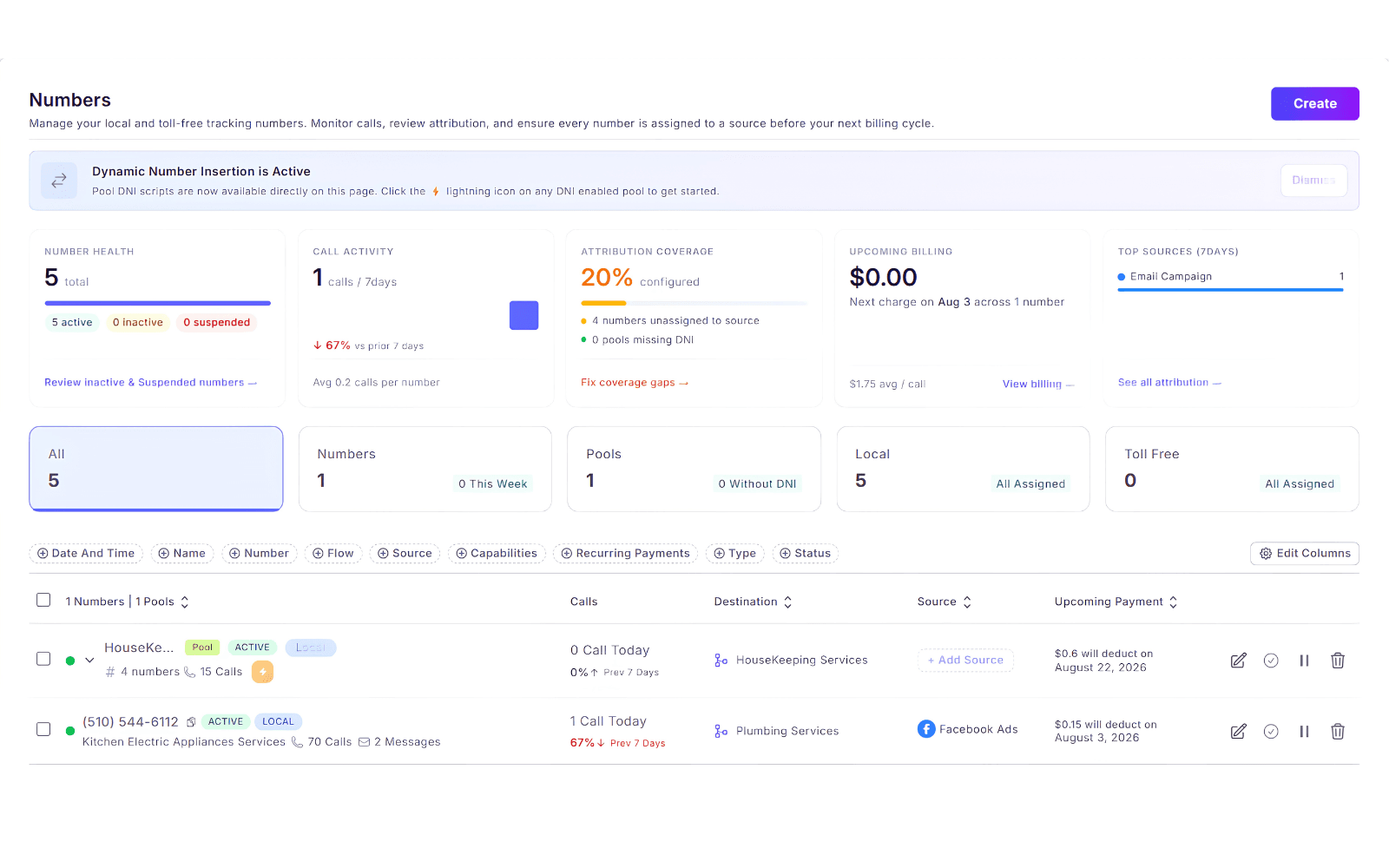Add Flow filter
This screenshot has height=868, width=1389.
[333, 554]
